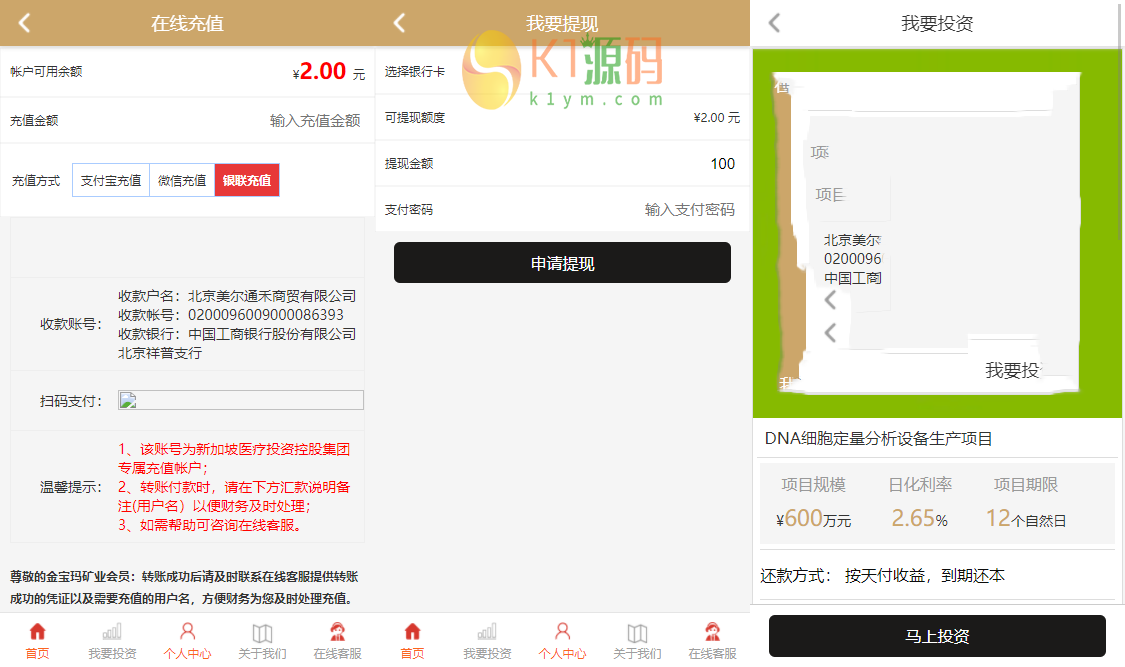Image resolution: width=1125 pixels, height=667 pixels.
Task: Click the 申请提现 button
Action: point(562,262)
